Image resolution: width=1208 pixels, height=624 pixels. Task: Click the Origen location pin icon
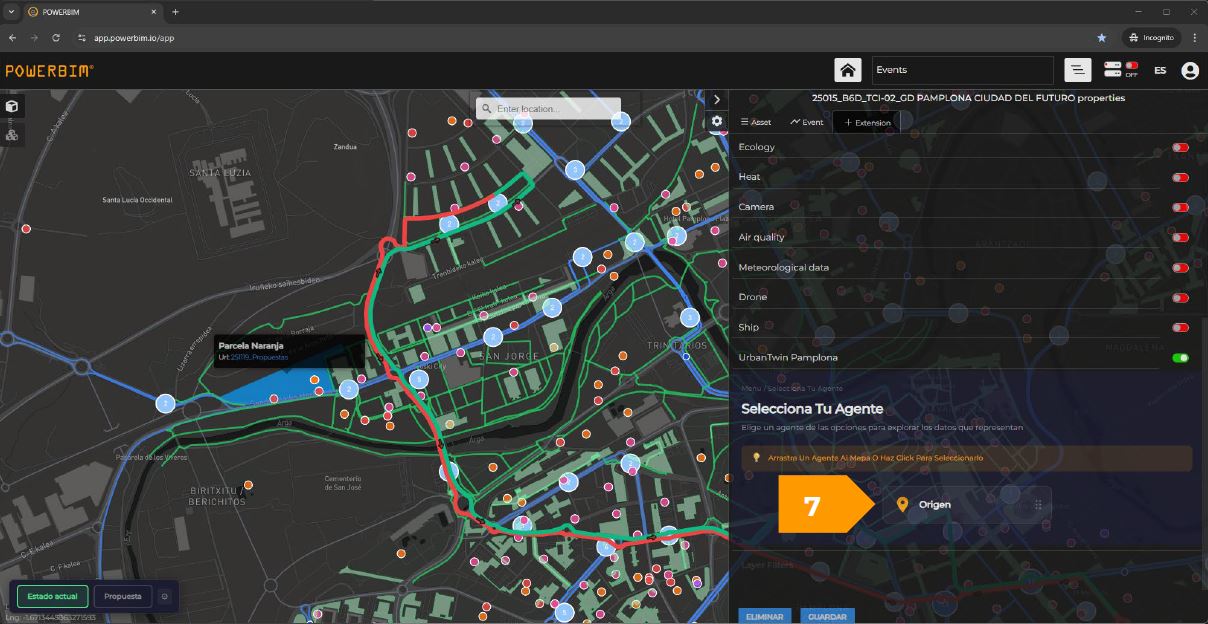[902, 505]
